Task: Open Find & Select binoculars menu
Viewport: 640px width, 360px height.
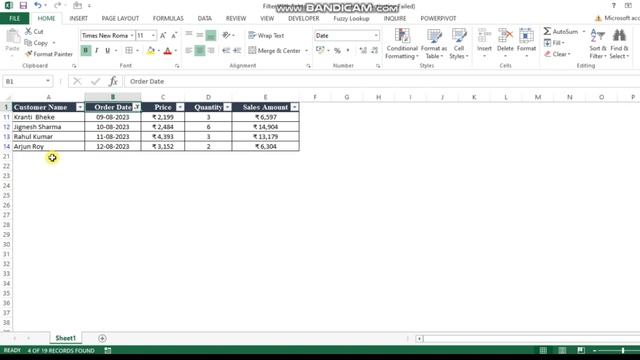Action: click(x=619, y=44)
